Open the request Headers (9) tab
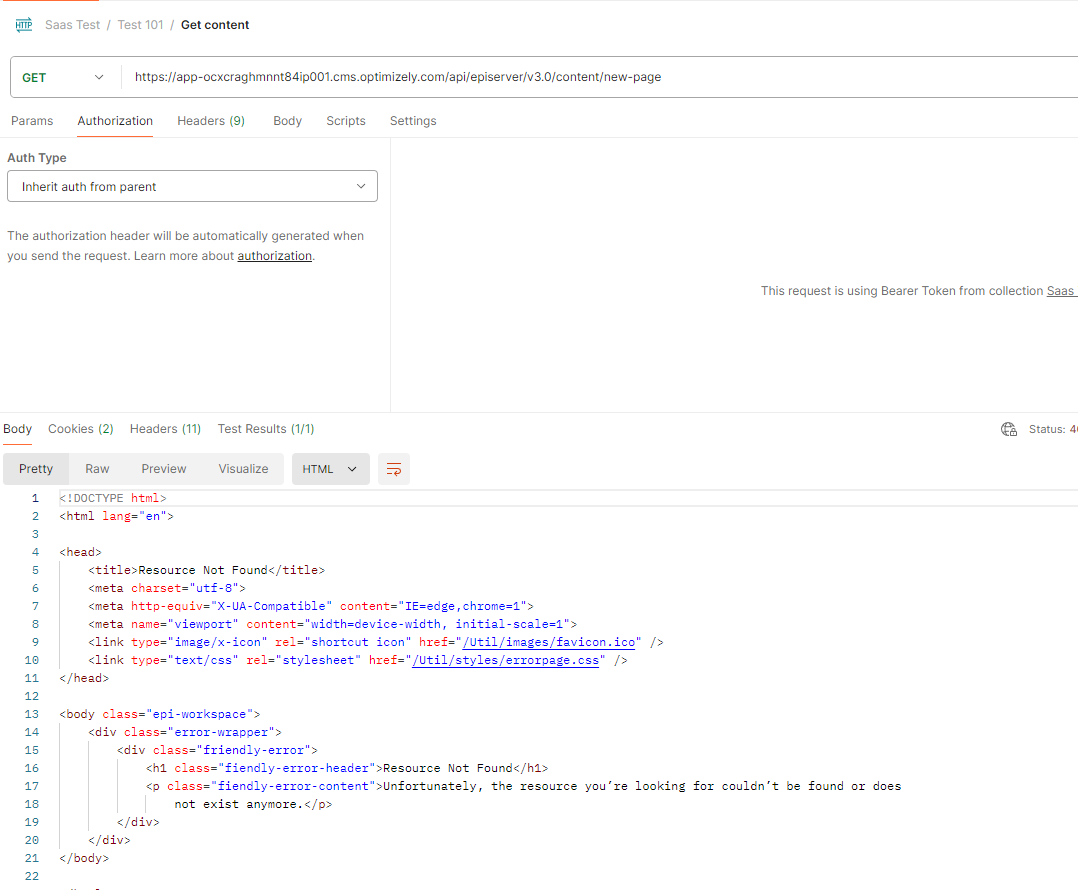This screenshot has height=890, width=1078. [211, 121]
